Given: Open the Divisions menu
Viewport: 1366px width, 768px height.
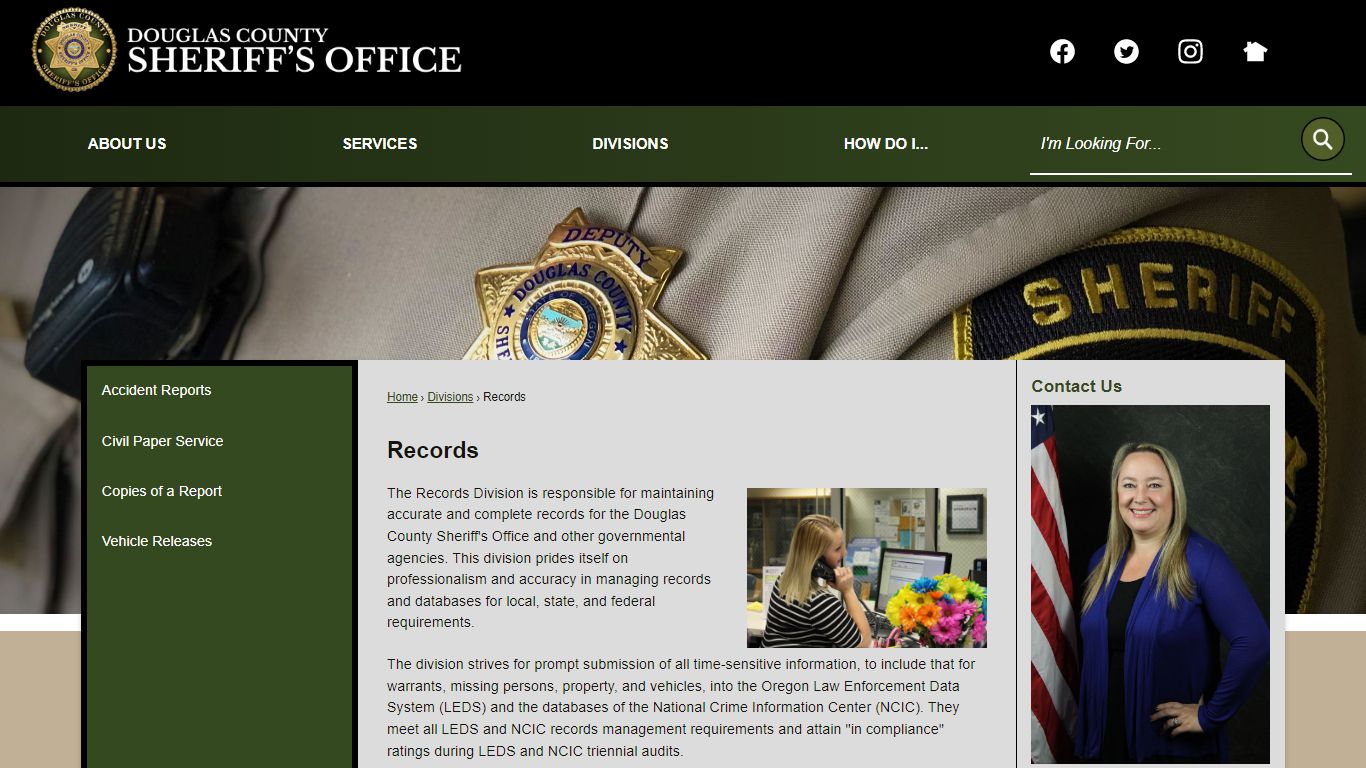Looking at the screenshot, I should (630, 144).
